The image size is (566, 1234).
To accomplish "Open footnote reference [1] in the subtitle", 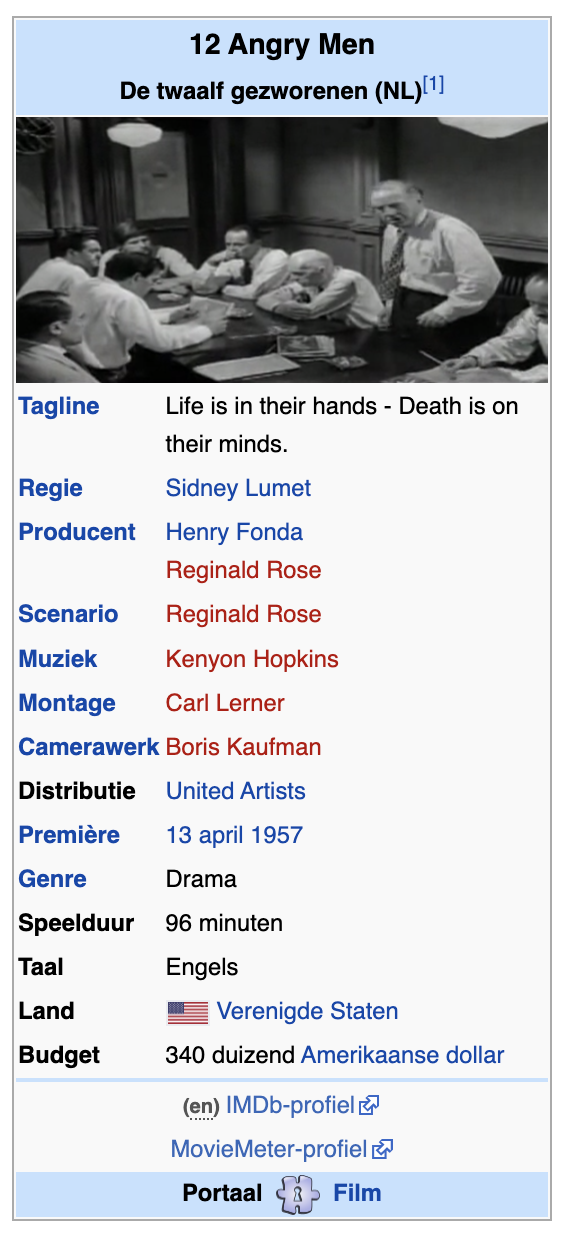I will pyautogui.click(x=433, y=86).
